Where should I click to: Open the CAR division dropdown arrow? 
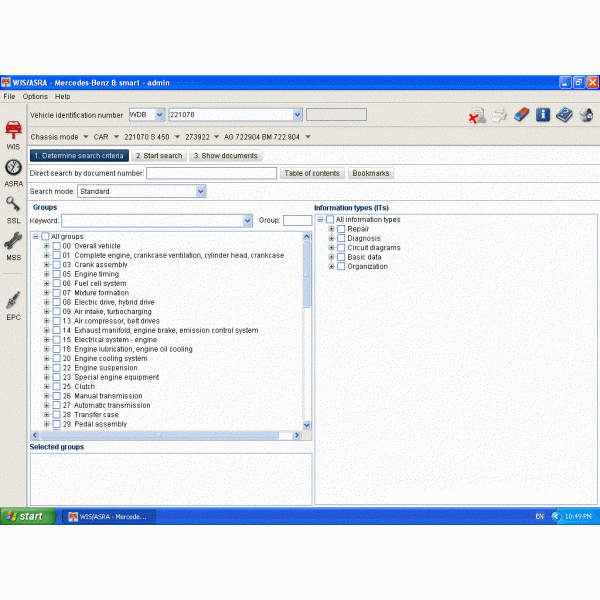point(116,137)
